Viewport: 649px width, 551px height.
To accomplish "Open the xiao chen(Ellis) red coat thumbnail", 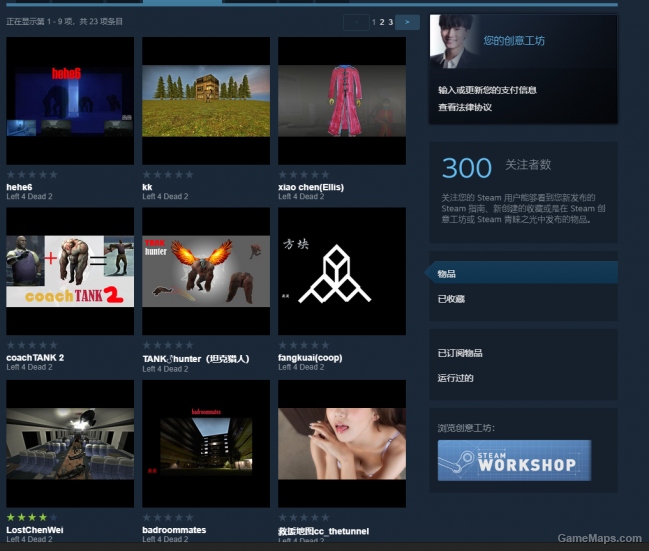I will tap(342, 101).
